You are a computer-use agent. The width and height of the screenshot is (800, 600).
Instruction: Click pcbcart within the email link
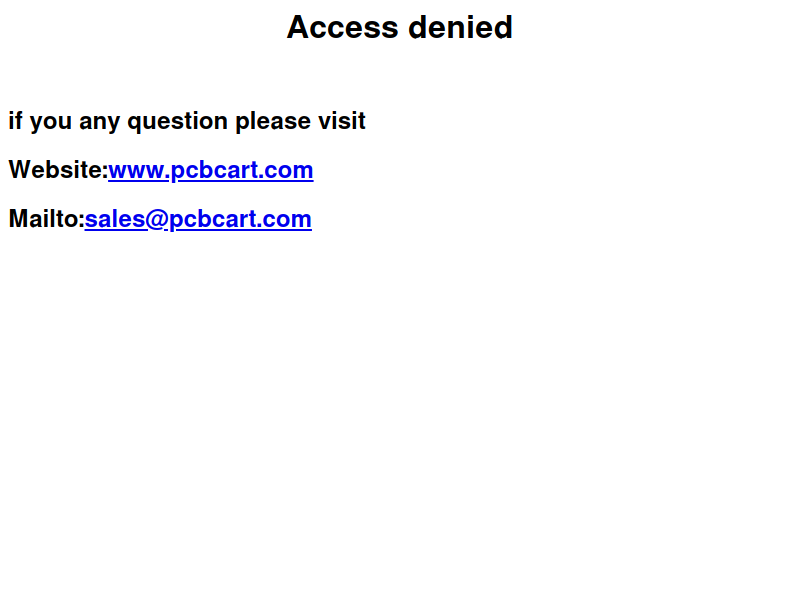point(212,220)
